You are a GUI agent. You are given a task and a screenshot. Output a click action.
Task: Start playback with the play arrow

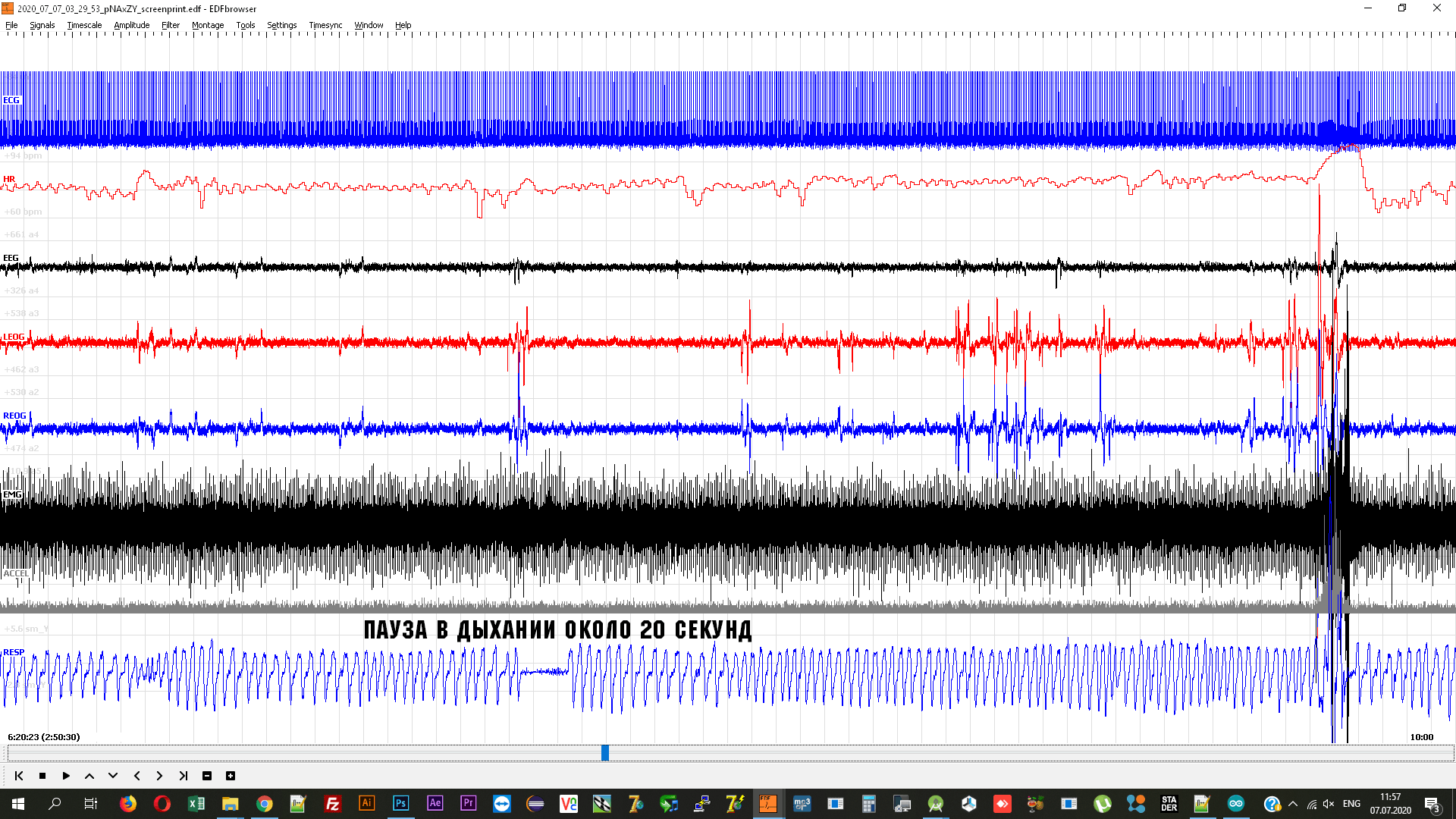[66, 776]
